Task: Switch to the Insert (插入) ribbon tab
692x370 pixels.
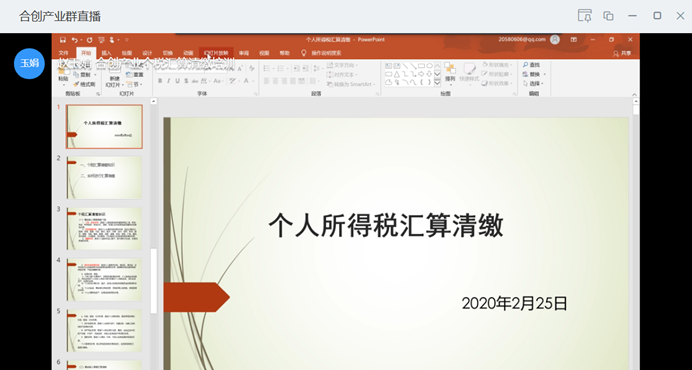Action: 106,53
